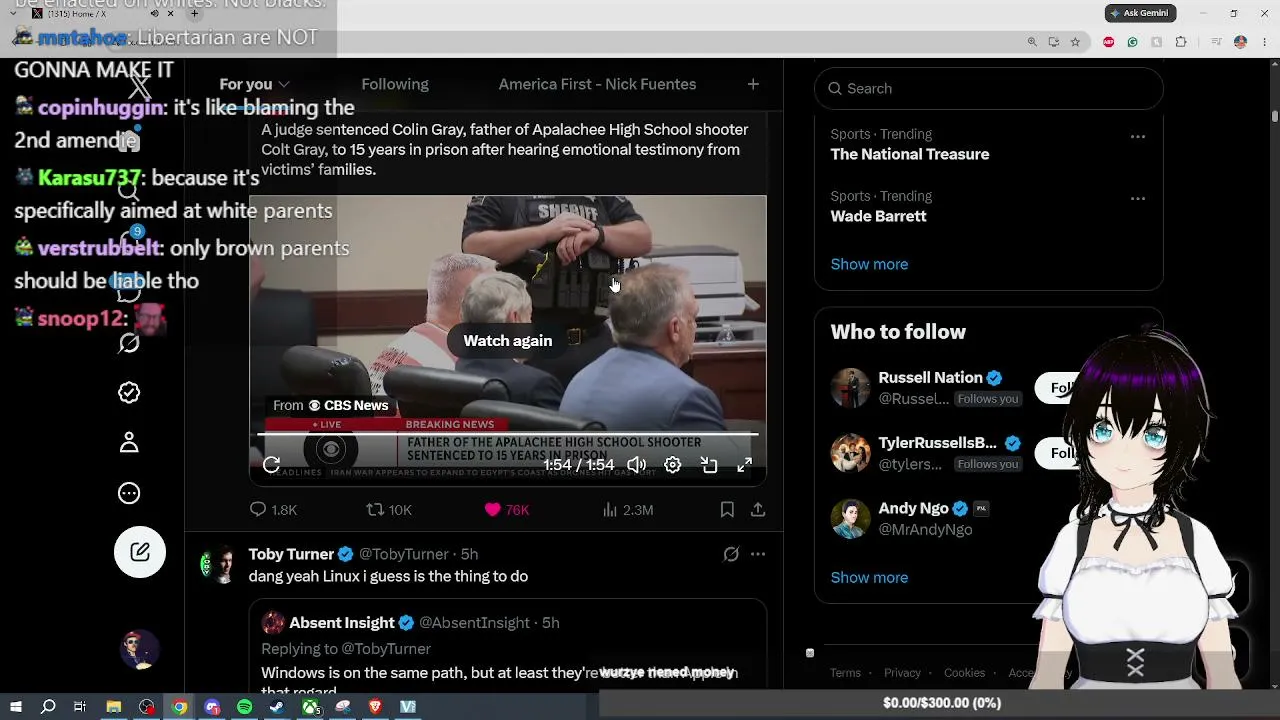Click the Grok icon on Toby Turner's post
The image size is (1280, 720).
pos(731,554)
